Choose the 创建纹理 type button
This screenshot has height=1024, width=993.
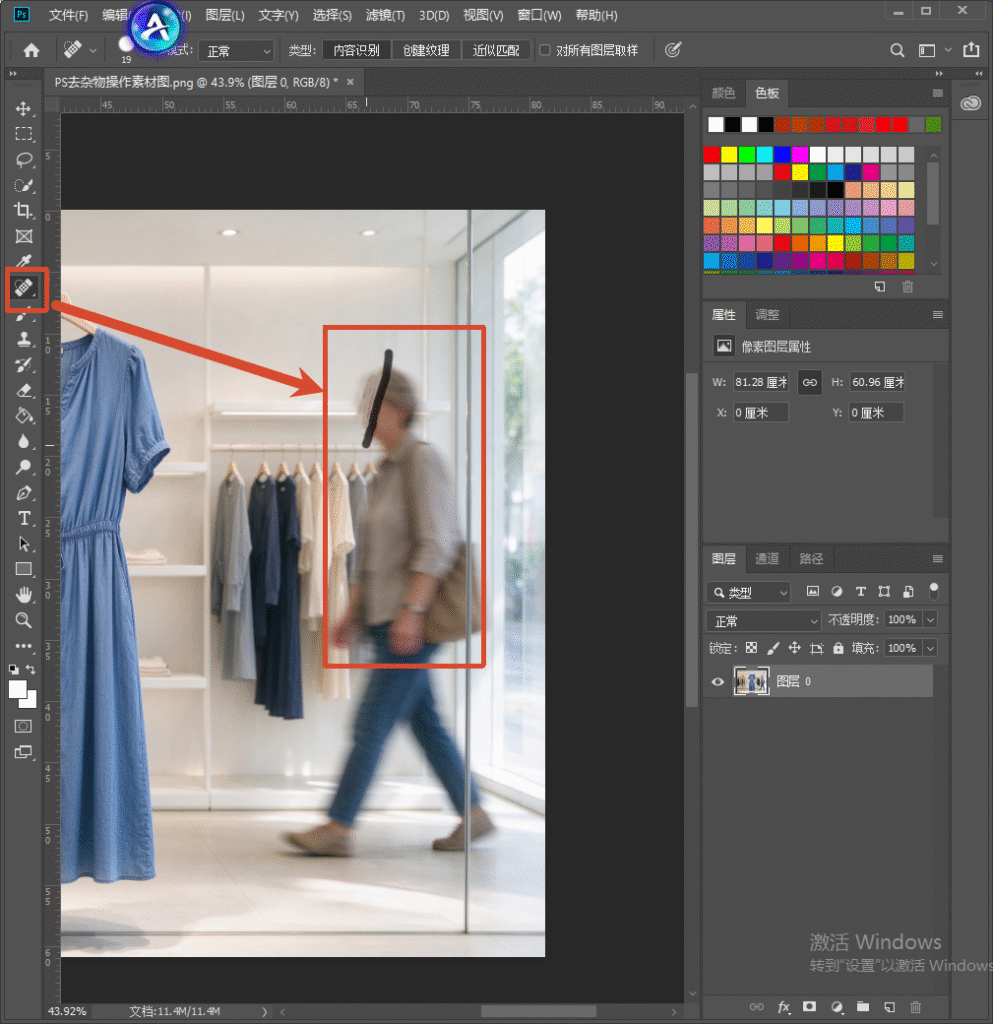pos(426,50)
